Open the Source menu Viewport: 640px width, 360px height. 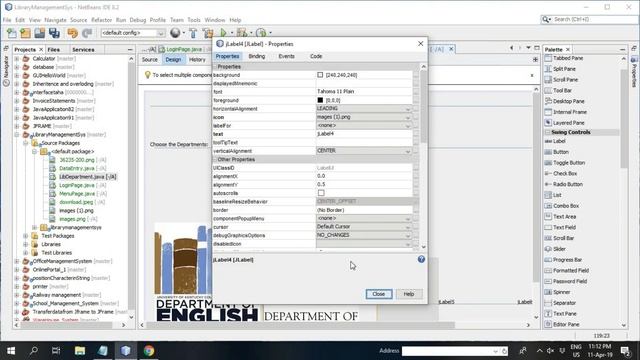pyautogui.click(x=78, y=20)
